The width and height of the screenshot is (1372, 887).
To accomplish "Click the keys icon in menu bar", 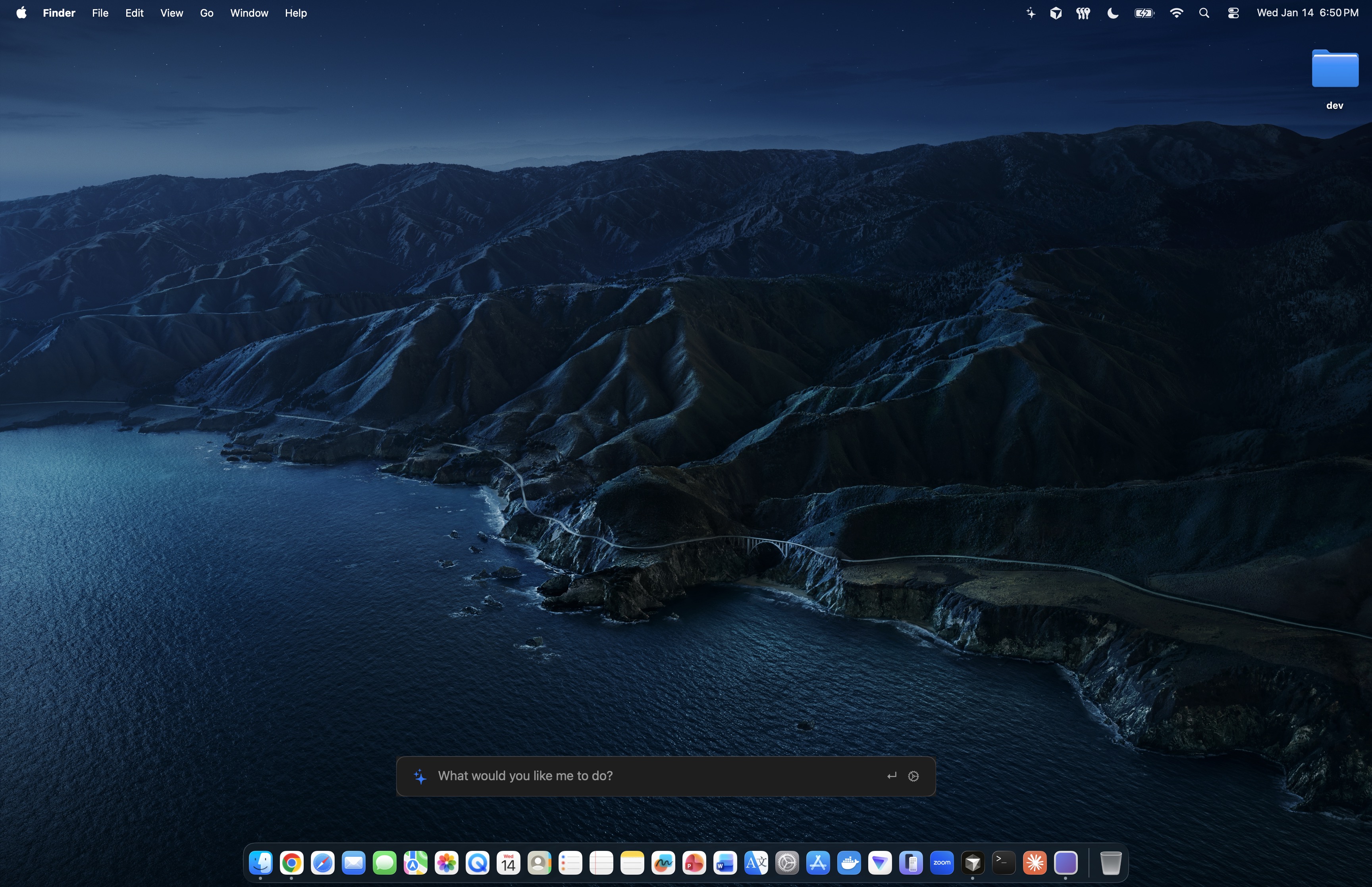I will pos(1083,13).
